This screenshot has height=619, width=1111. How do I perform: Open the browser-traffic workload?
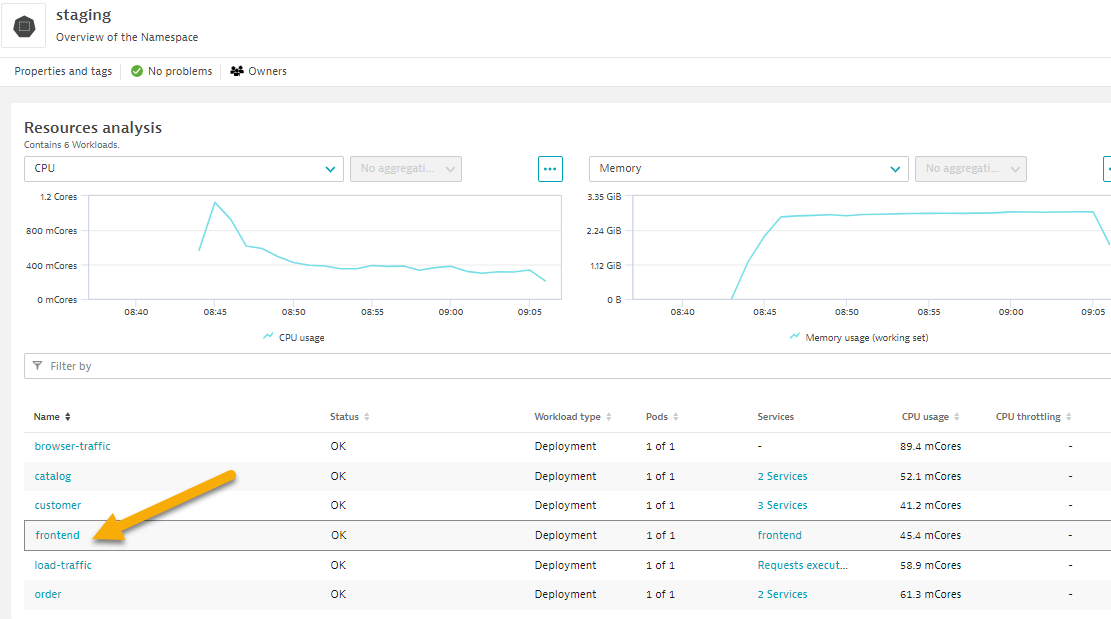tap(72, 447)
